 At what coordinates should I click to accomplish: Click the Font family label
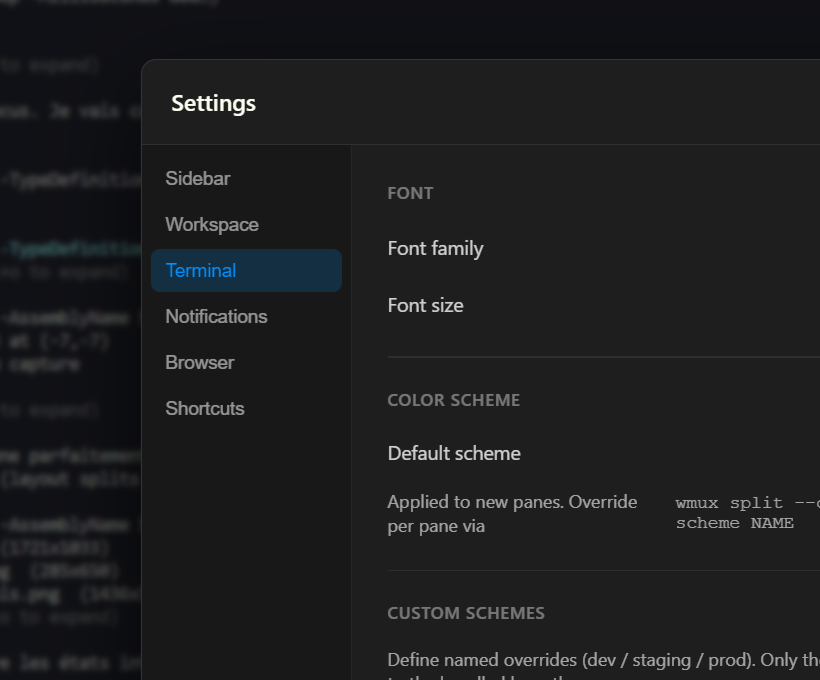pos(435,248)
